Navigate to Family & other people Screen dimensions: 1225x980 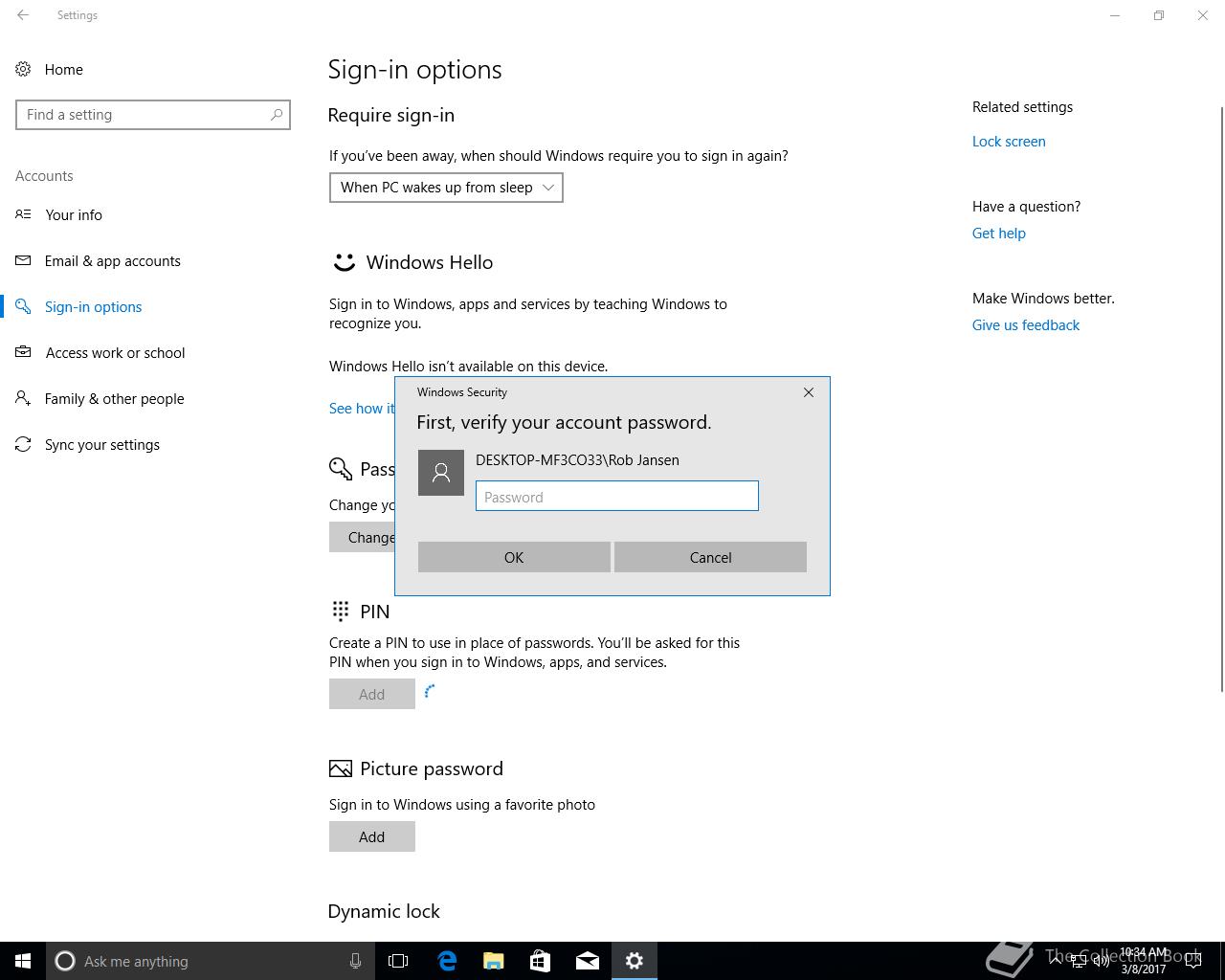(x=115, y=398)
